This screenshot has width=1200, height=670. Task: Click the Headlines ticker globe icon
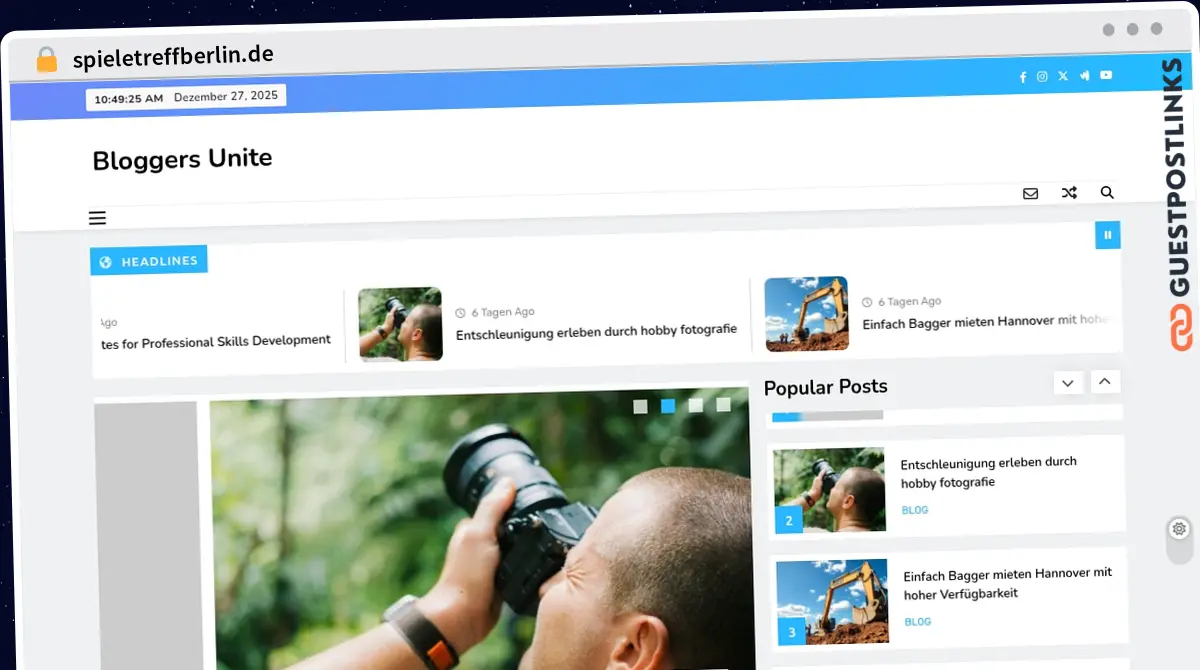[106, 260]
